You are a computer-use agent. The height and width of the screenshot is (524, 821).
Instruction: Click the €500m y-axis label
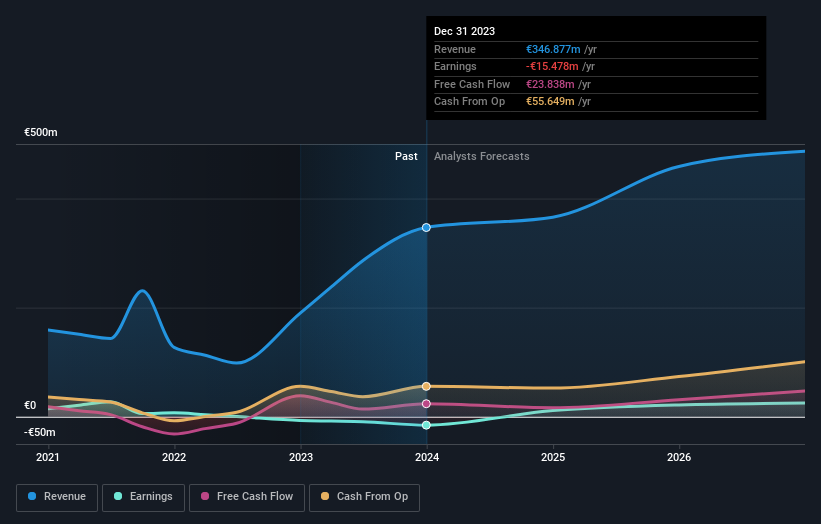coord(41,132)
